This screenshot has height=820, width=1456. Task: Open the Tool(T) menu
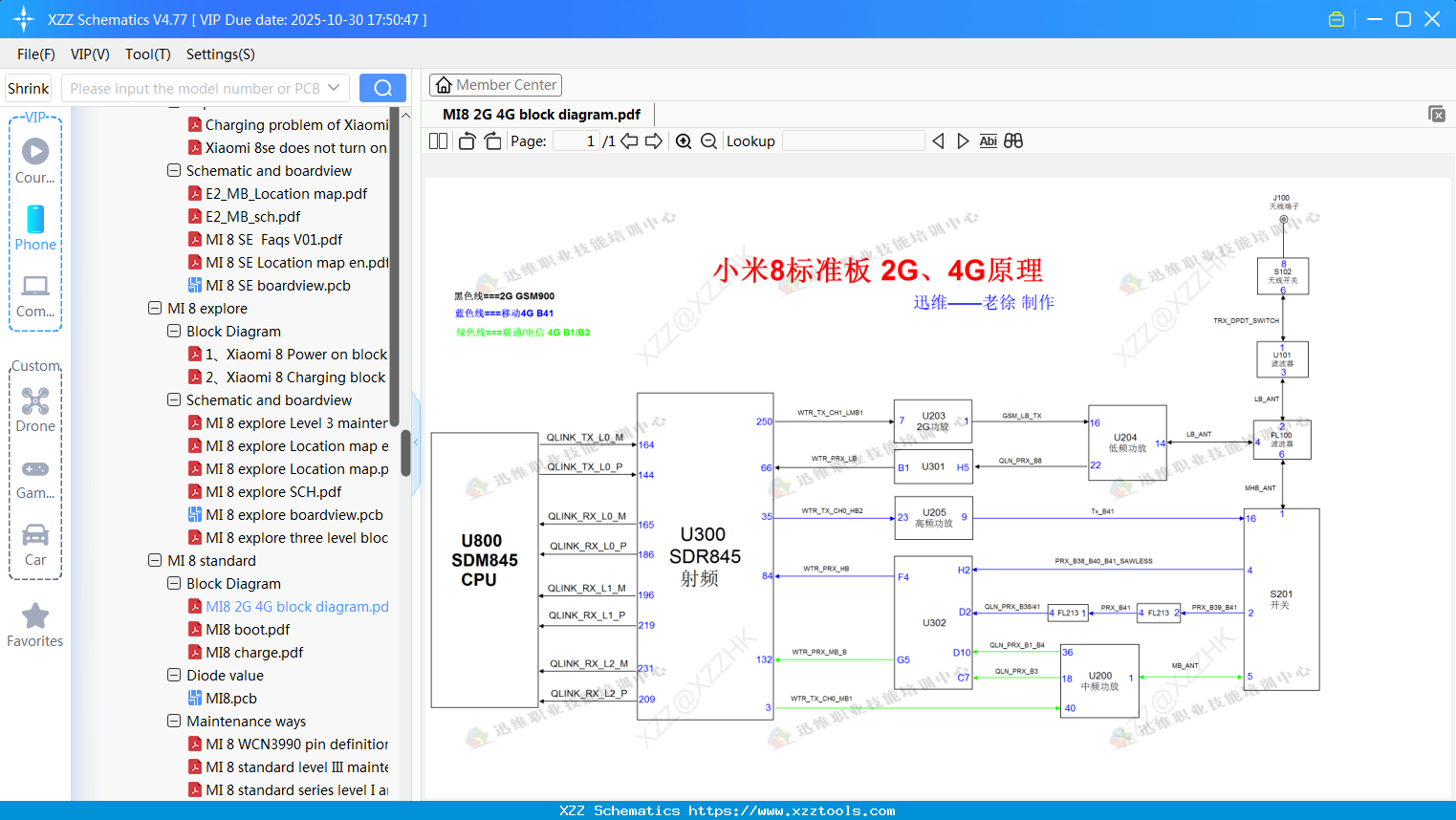point(147,54)
